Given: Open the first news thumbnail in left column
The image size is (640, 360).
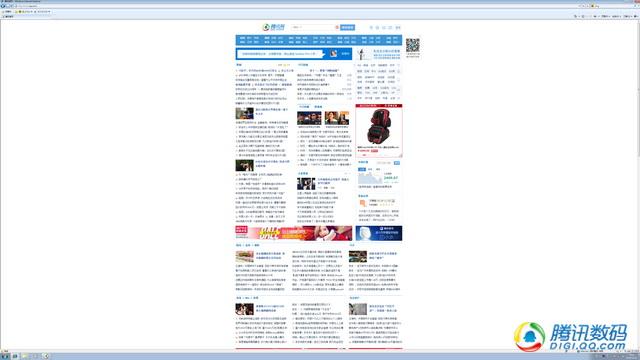Looking at the screenshot, I should pyautogui.click(x=244, y=113).
